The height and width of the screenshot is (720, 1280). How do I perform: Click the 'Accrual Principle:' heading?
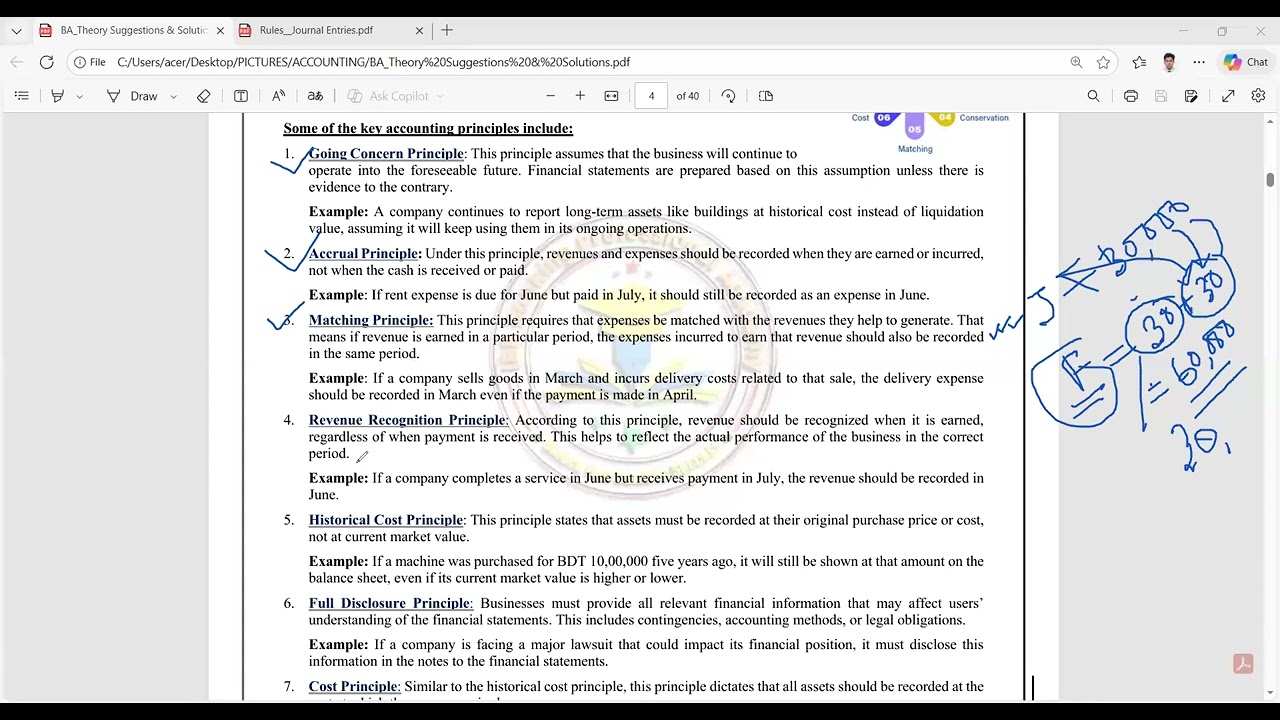click(x=365, y=254)
